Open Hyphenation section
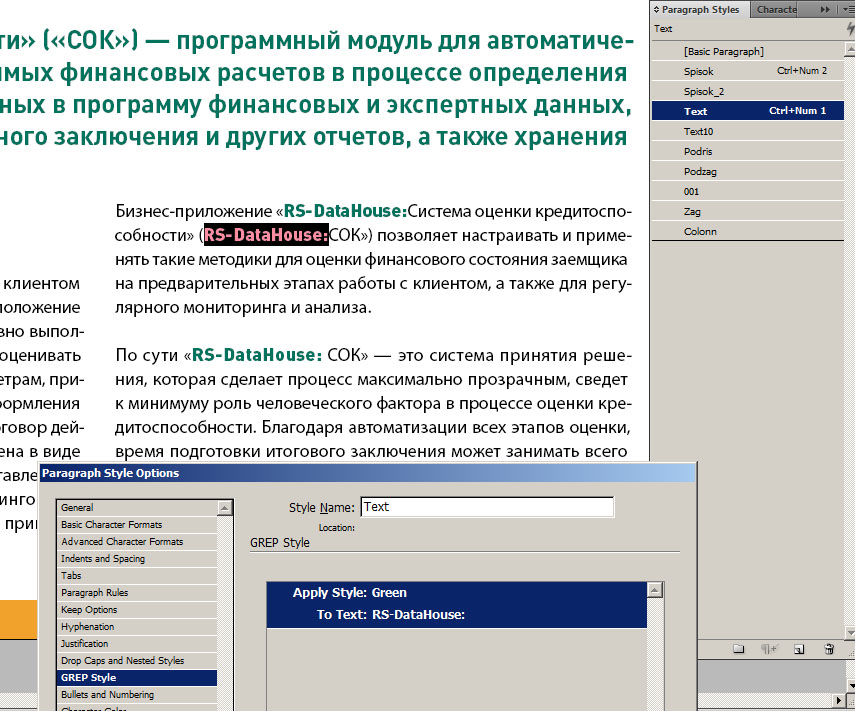 tap(137, 626)
